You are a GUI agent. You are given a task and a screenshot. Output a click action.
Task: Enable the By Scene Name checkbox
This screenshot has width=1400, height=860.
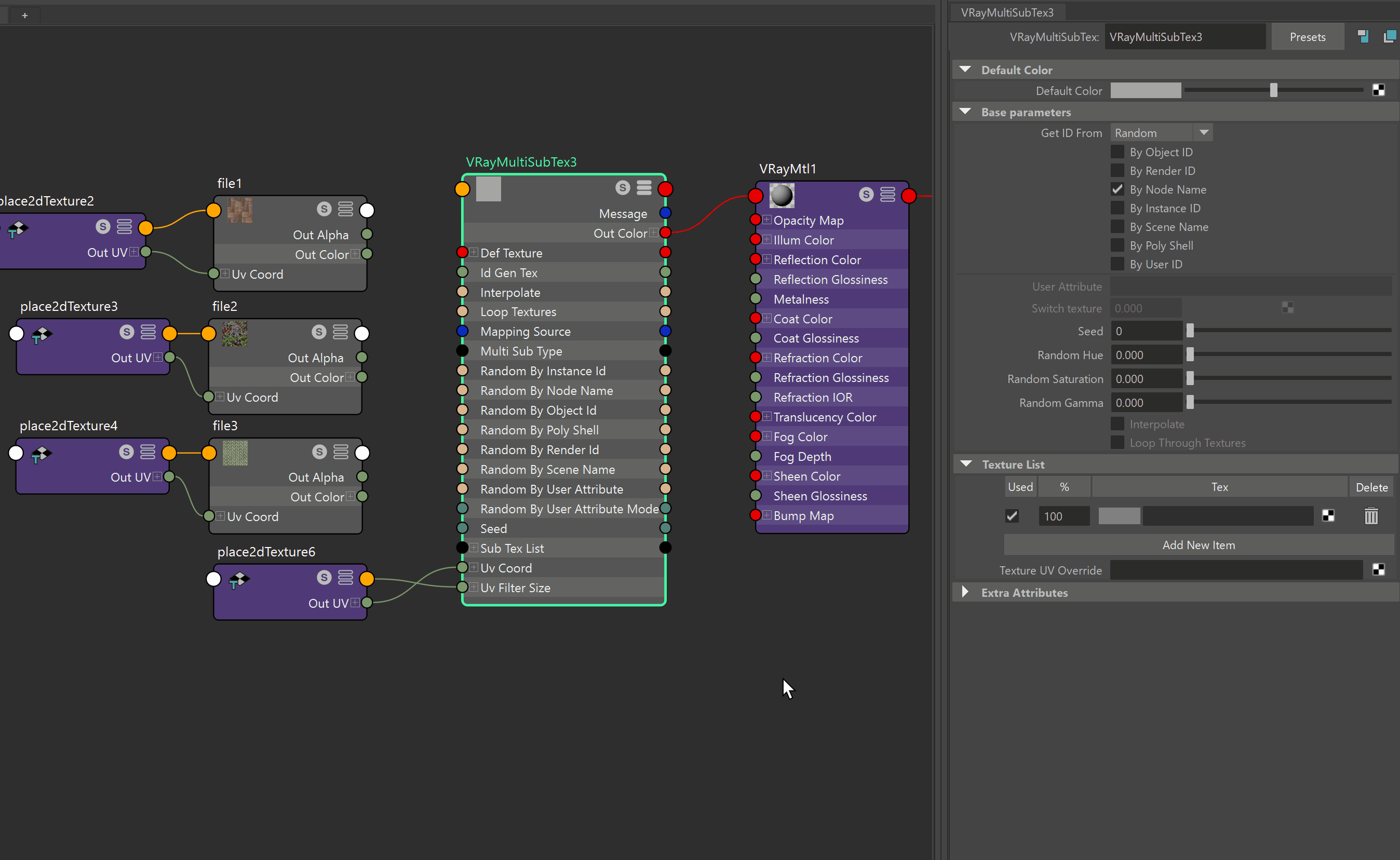[x=1117, y=227]
